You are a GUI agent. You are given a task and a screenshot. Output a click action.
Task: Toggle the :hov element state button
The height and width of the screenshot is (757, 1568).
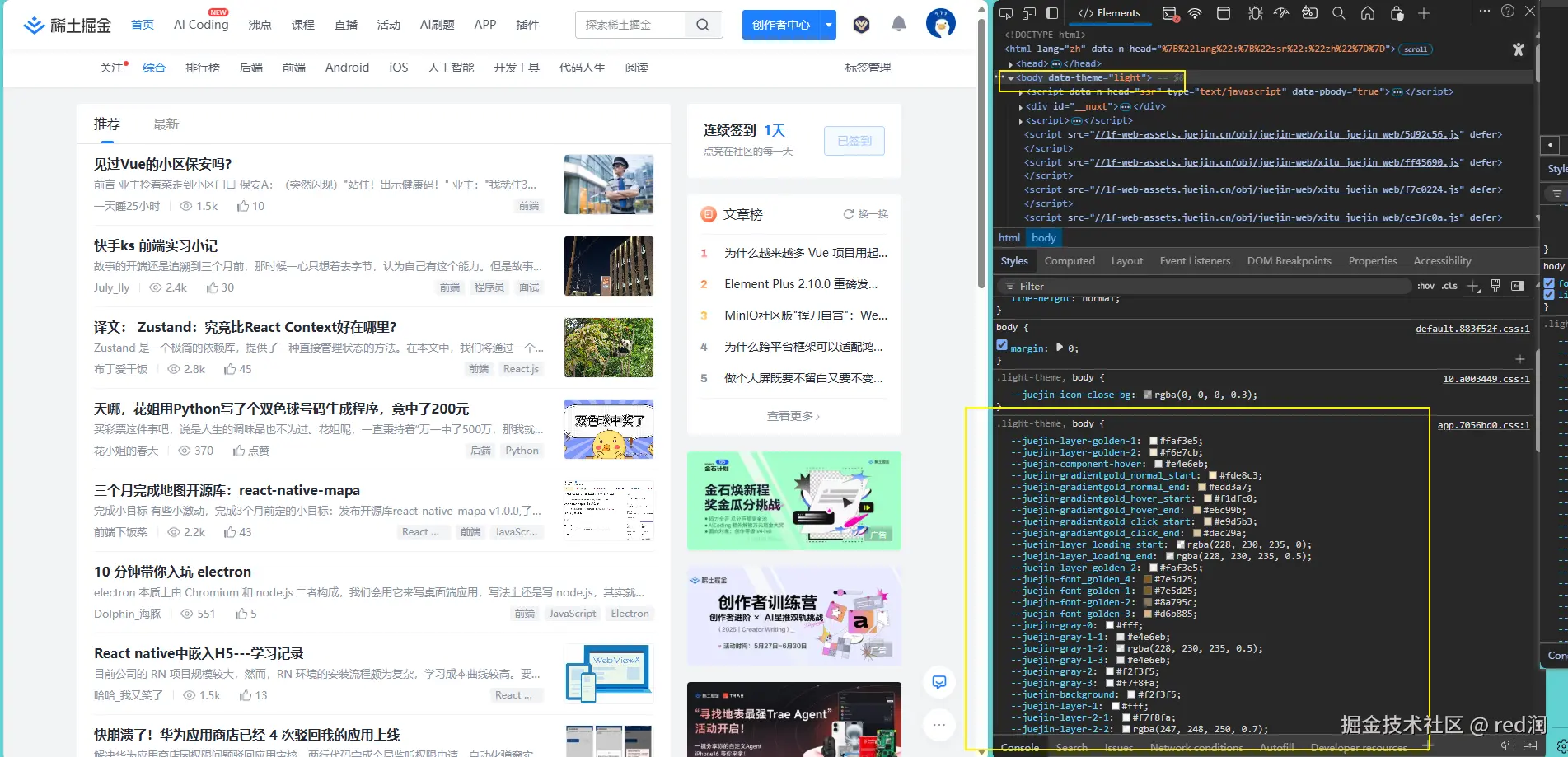[x=1425, y=287]
